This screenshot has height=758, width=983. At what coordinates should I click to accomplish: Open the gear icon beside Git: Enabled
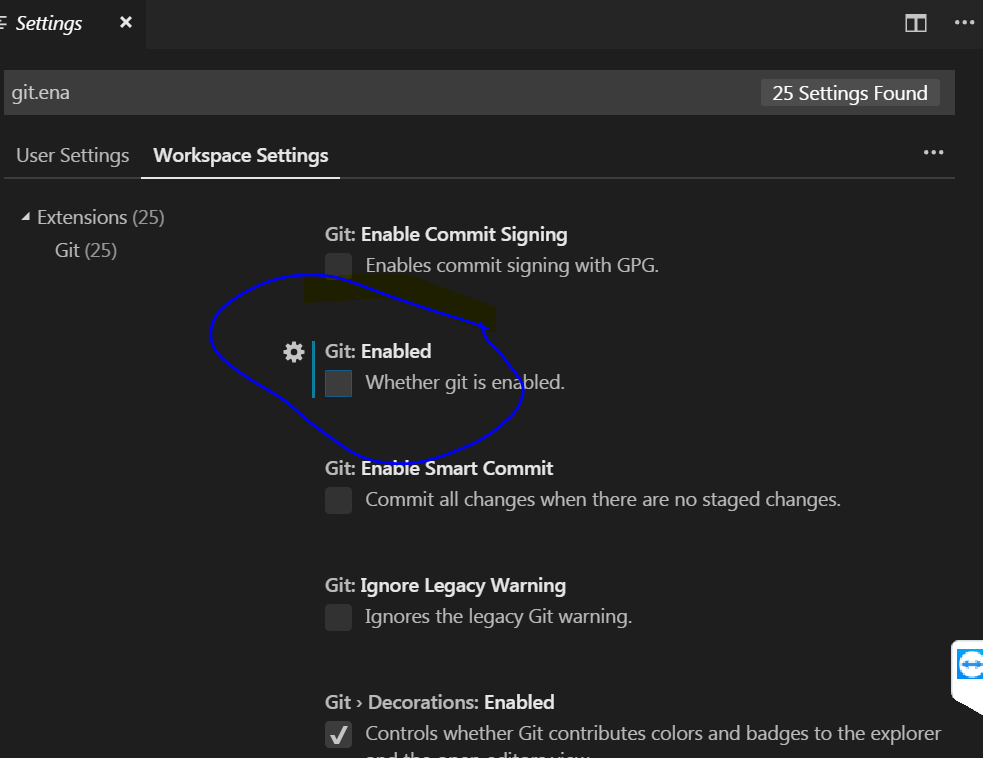pos(293,351)
